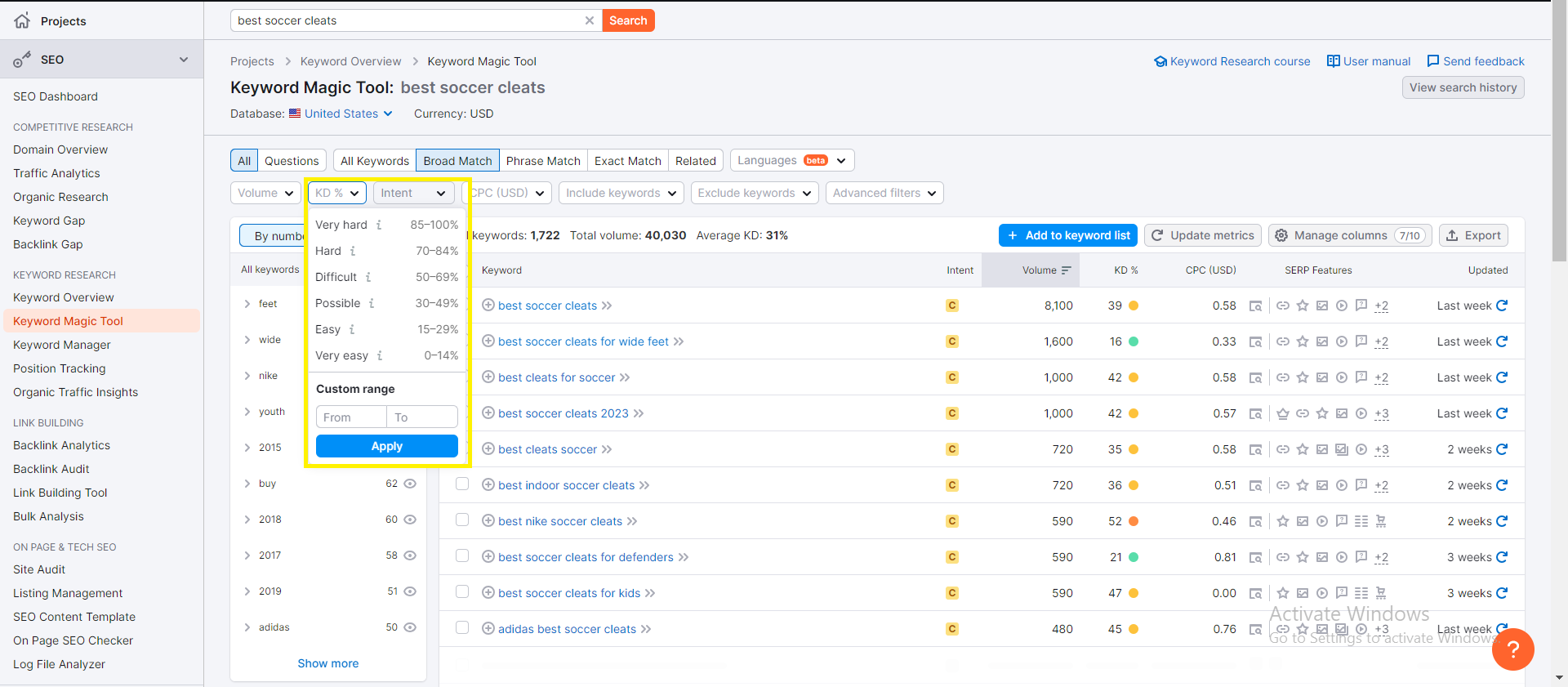Click Add to keyword list button
This screenshot has height=687, width=1568.
point(1068,235)
